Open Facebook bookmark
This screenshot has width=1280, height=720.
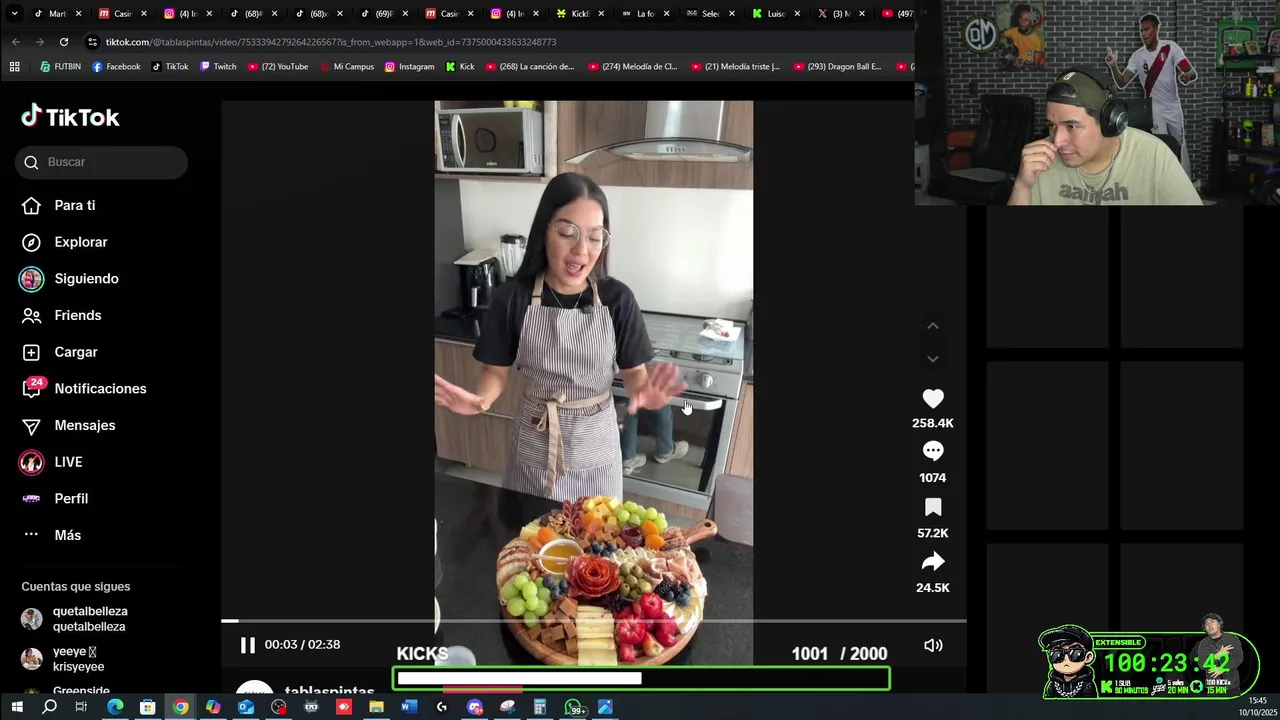coord(116,67)
